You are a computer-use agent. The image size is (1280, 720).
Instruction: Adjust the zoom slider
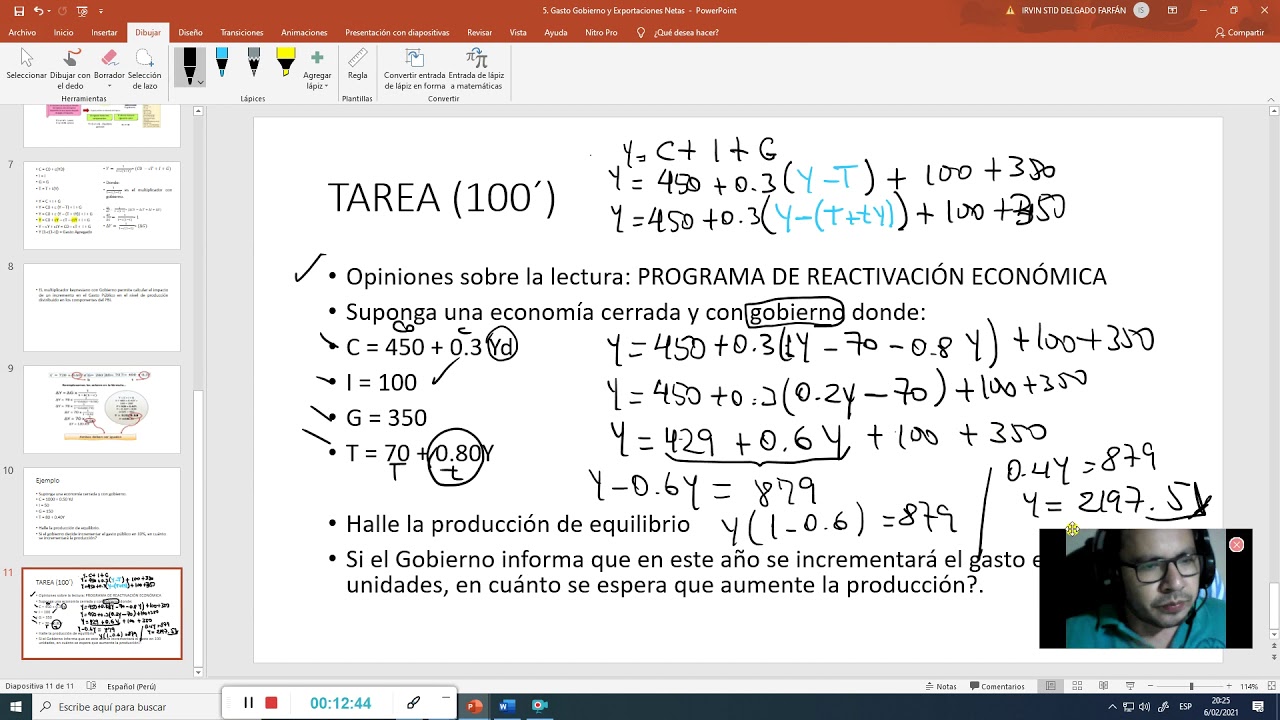[1191, 686]
